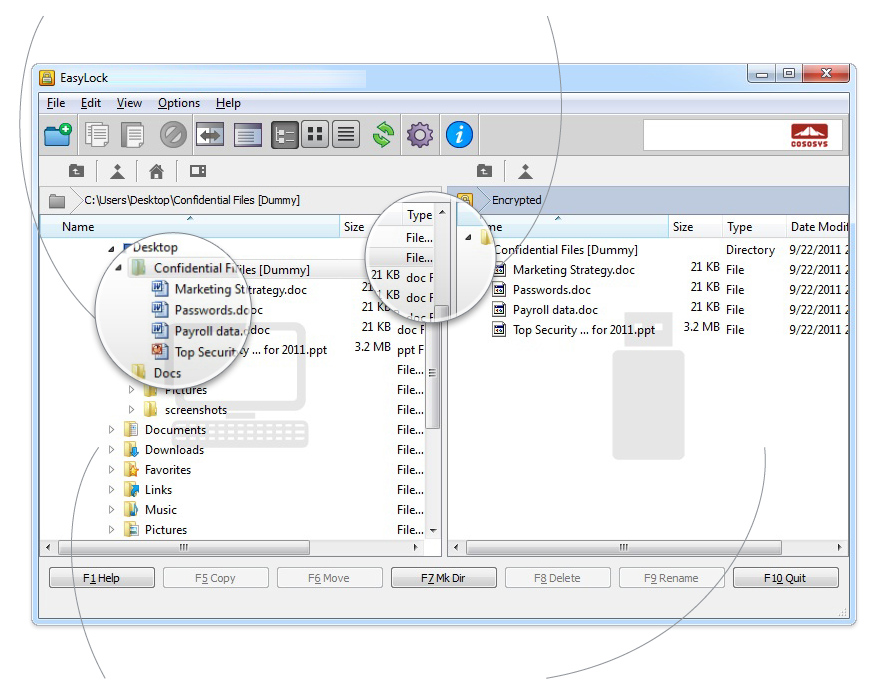Click the F10 Quit button
Image resolution: width=880 pixels, height=700 pixels.
(785, 578)
